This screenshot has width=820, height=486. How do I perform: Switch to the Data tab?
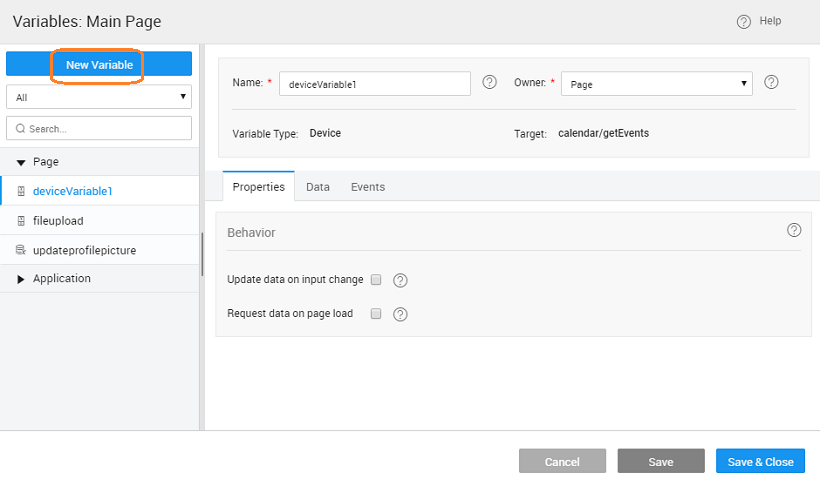[x=318, y=187]
